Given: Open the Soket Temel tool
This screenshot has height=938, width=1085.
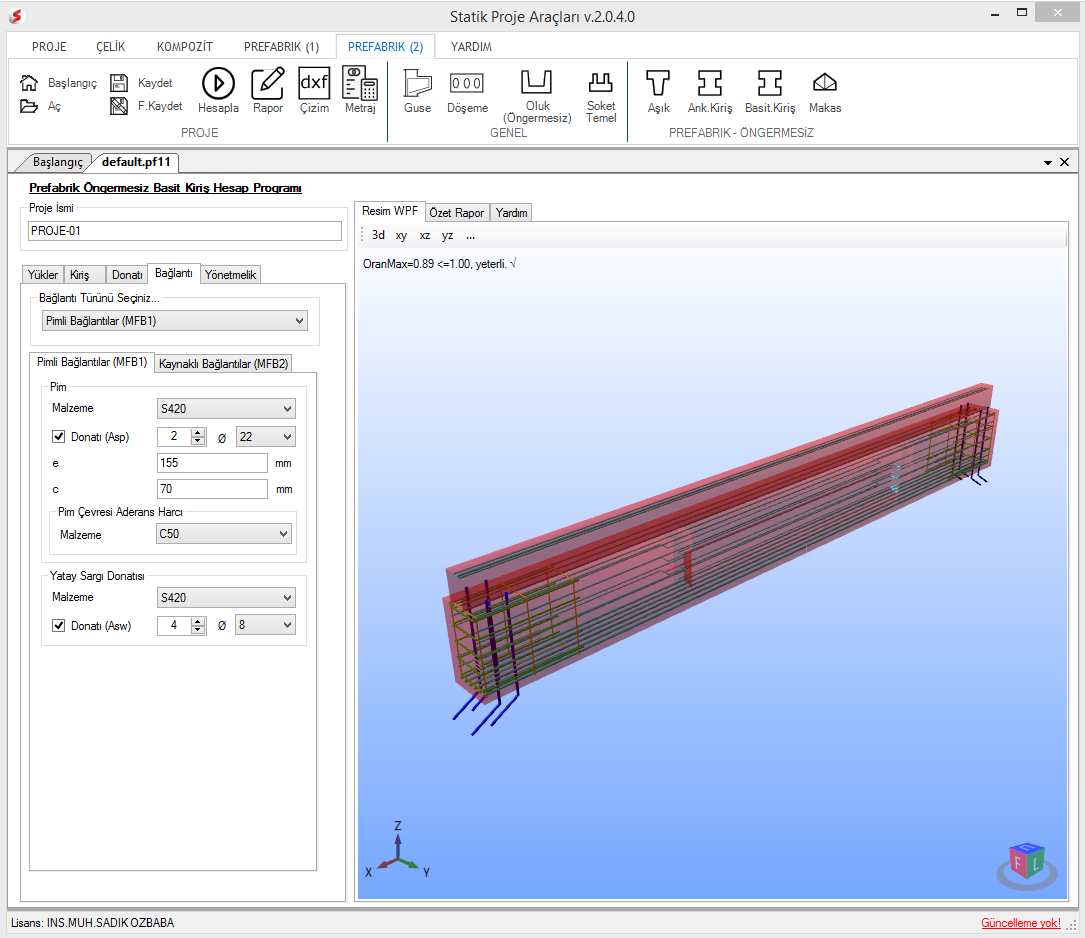Looking at the screenshot, I should click(601, 82).
